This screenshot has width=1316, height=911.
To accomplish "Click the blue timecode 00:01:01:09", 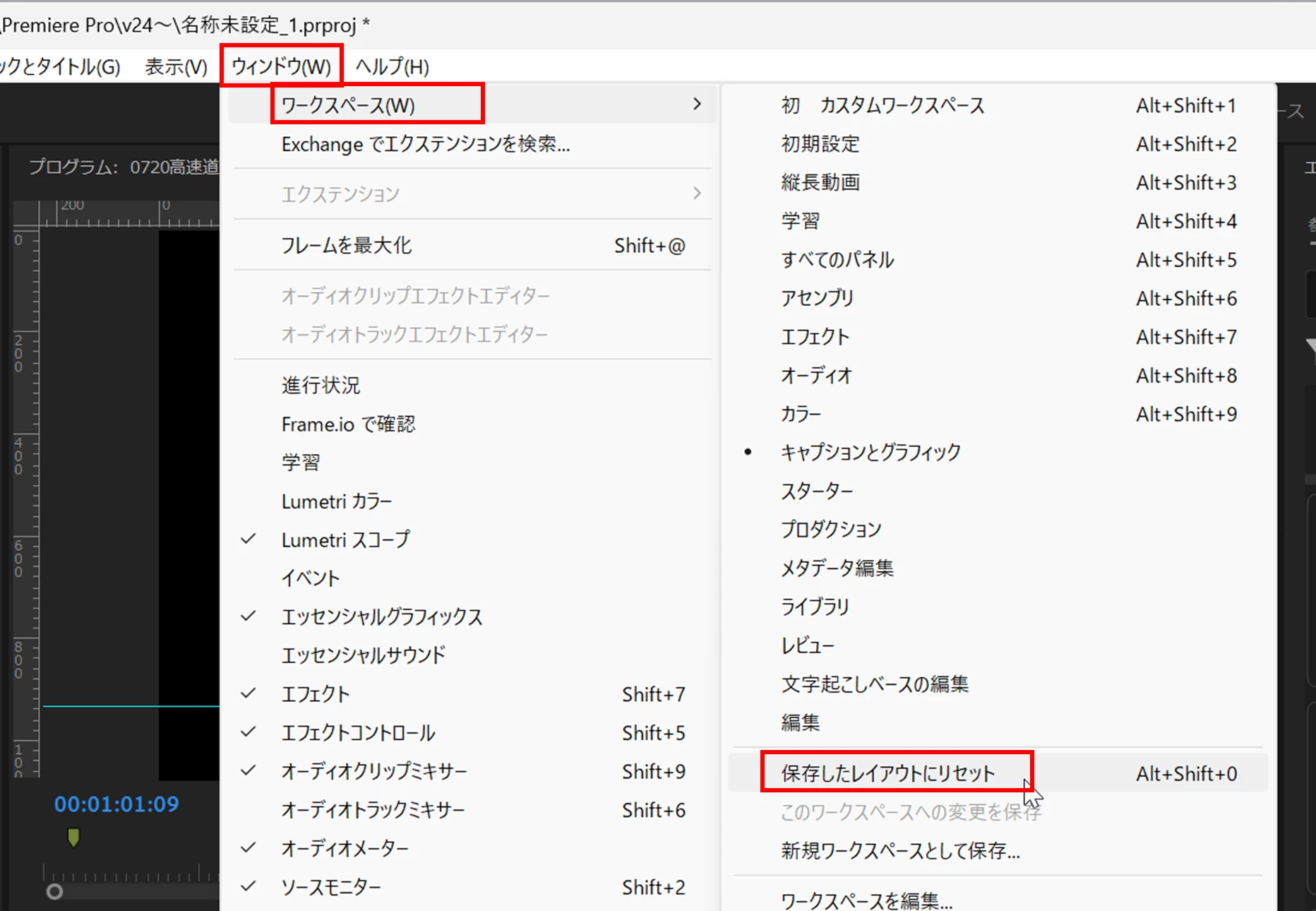I will coord(116,804).
